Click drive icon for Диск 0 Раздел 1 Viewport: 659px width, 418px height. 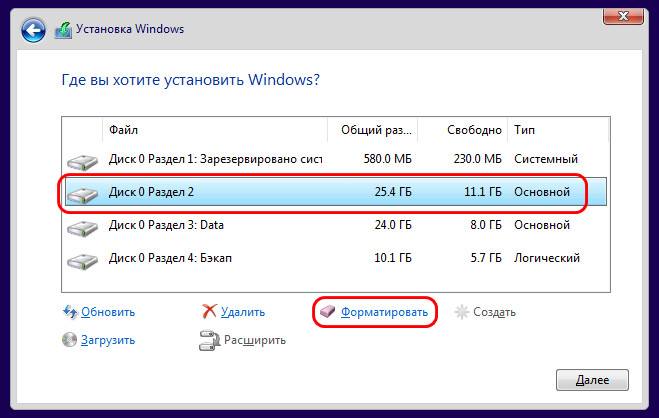coord(82,162)
